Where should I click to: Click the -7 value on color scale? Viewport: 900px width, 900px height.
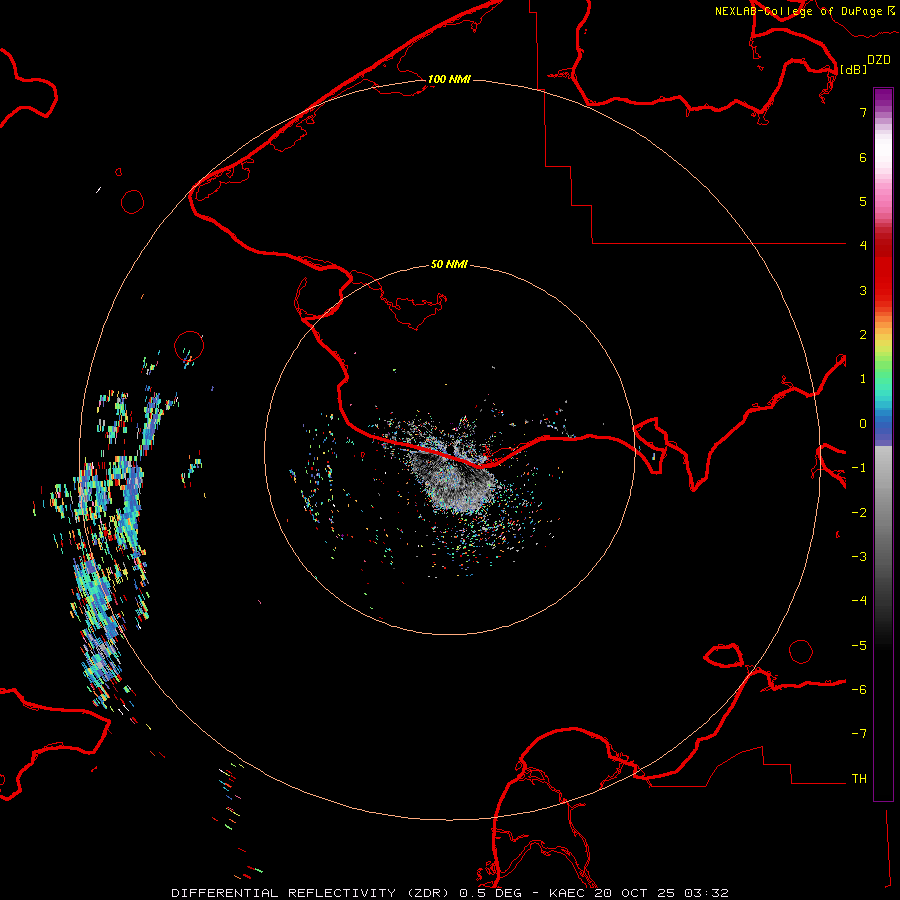pyautogui.click(x=859, y=734)
